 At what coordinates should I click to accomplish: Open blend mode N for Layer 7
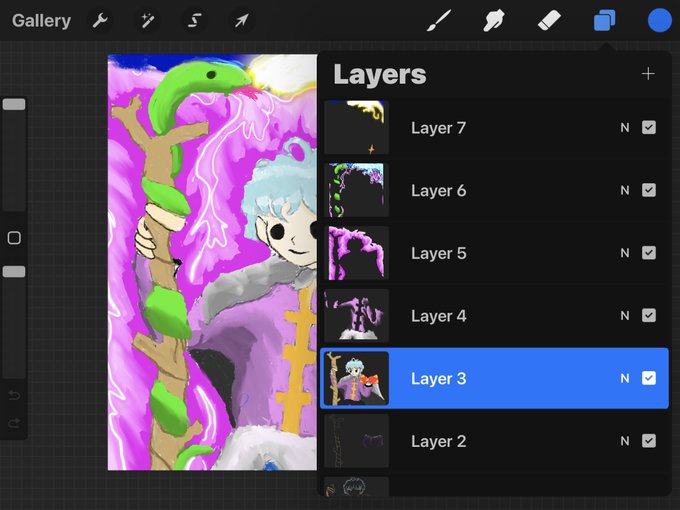click(624, 128)
